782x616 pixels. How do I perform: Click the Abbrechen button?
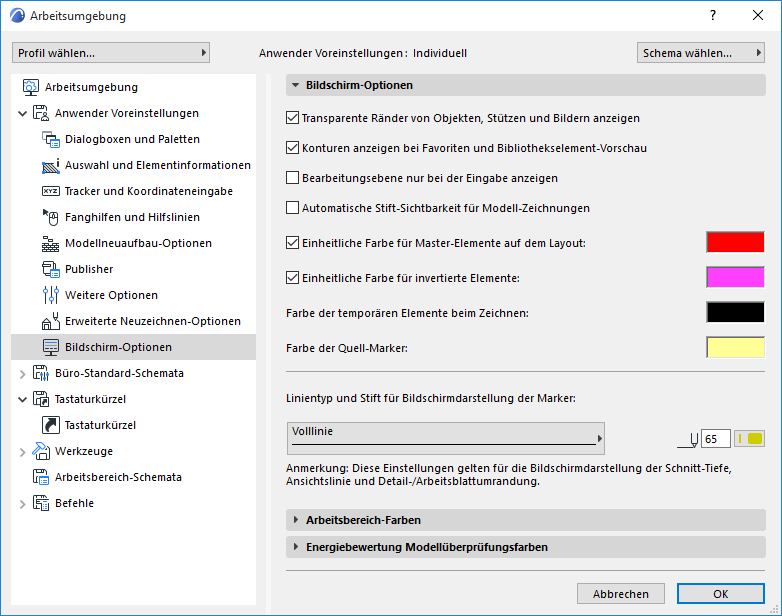tap(620, 594)
